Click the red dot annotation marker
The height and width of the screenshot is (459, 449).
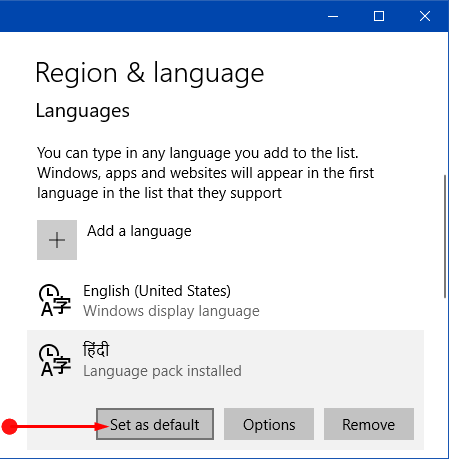coord(9,426)
